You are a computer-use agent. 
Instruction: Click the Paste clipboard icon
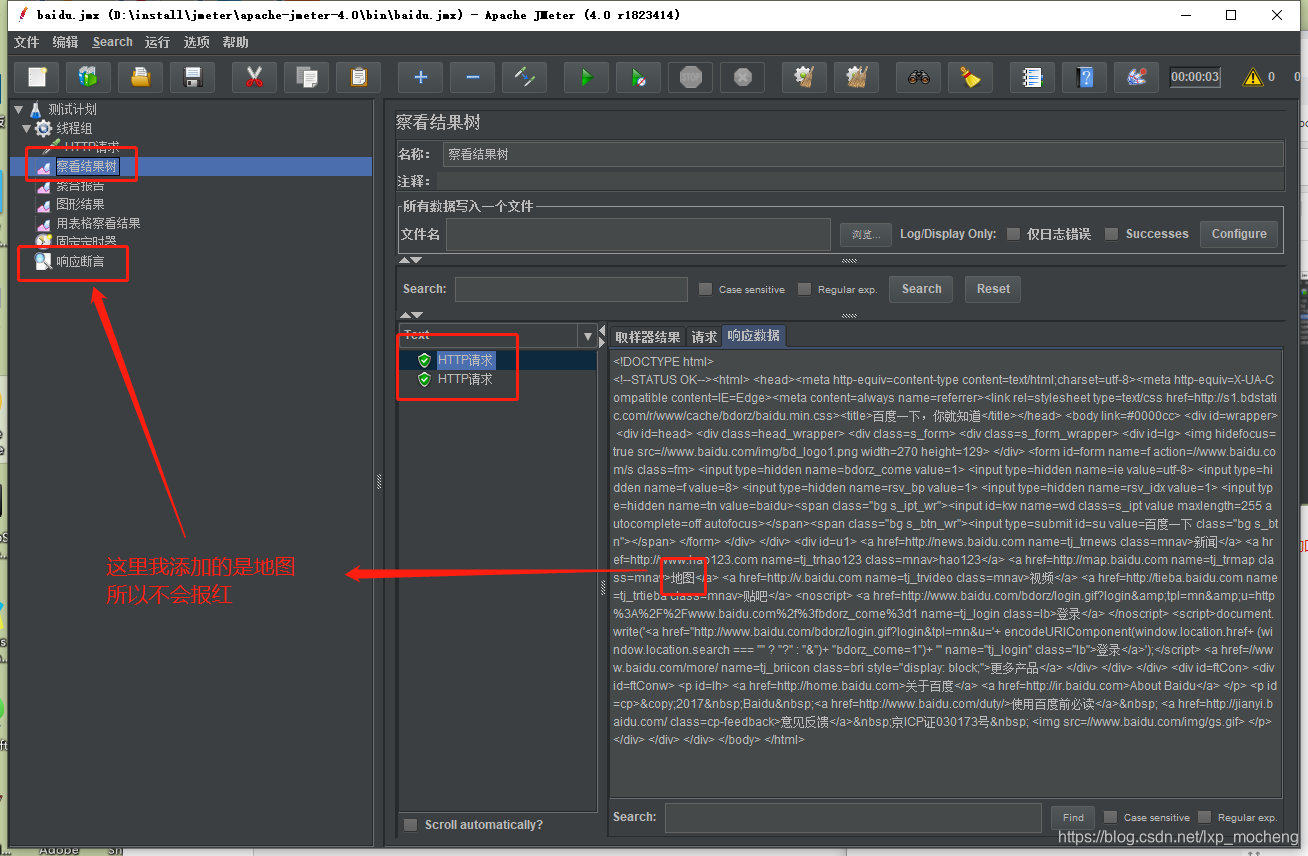click(x=359, y=77)
